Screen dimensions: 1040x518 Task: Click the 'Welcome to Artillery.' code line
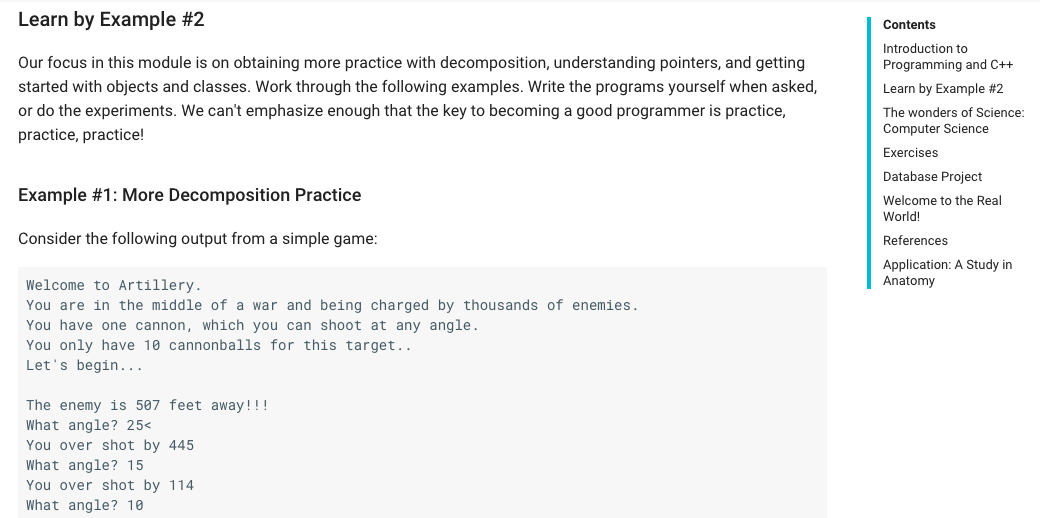click(x=113, y=285)
